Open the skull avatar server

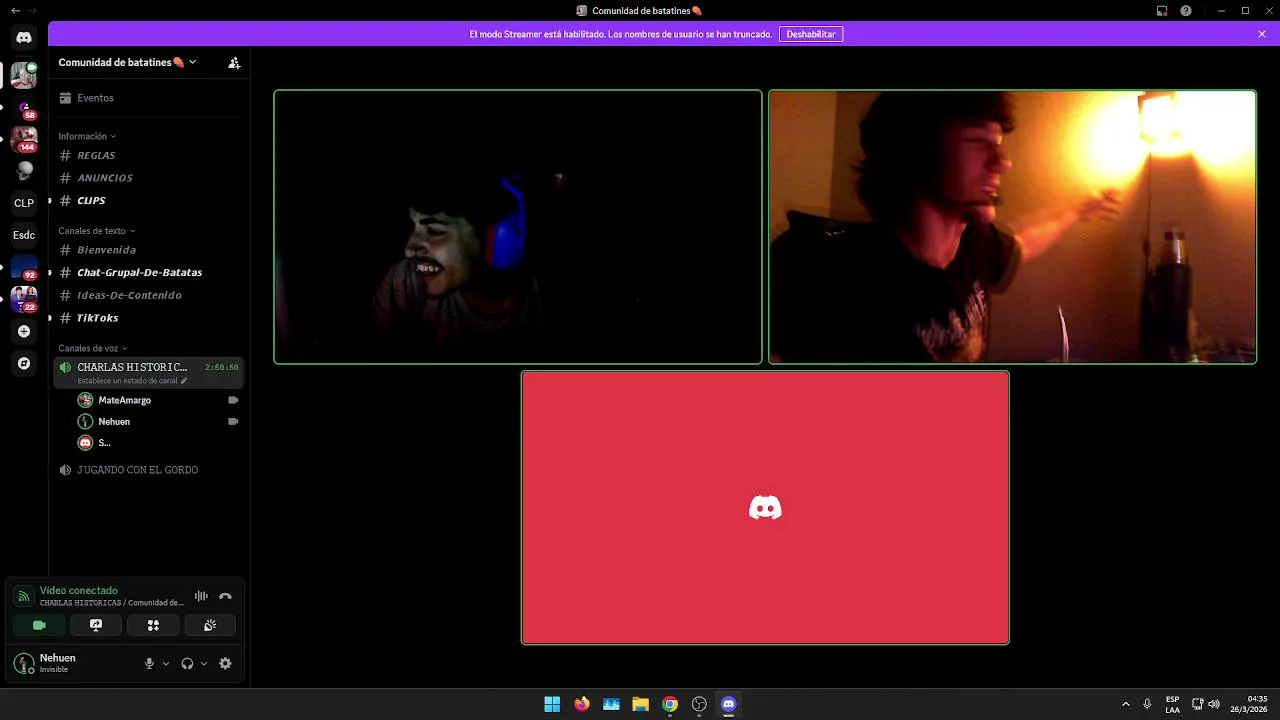coord(24,171)
